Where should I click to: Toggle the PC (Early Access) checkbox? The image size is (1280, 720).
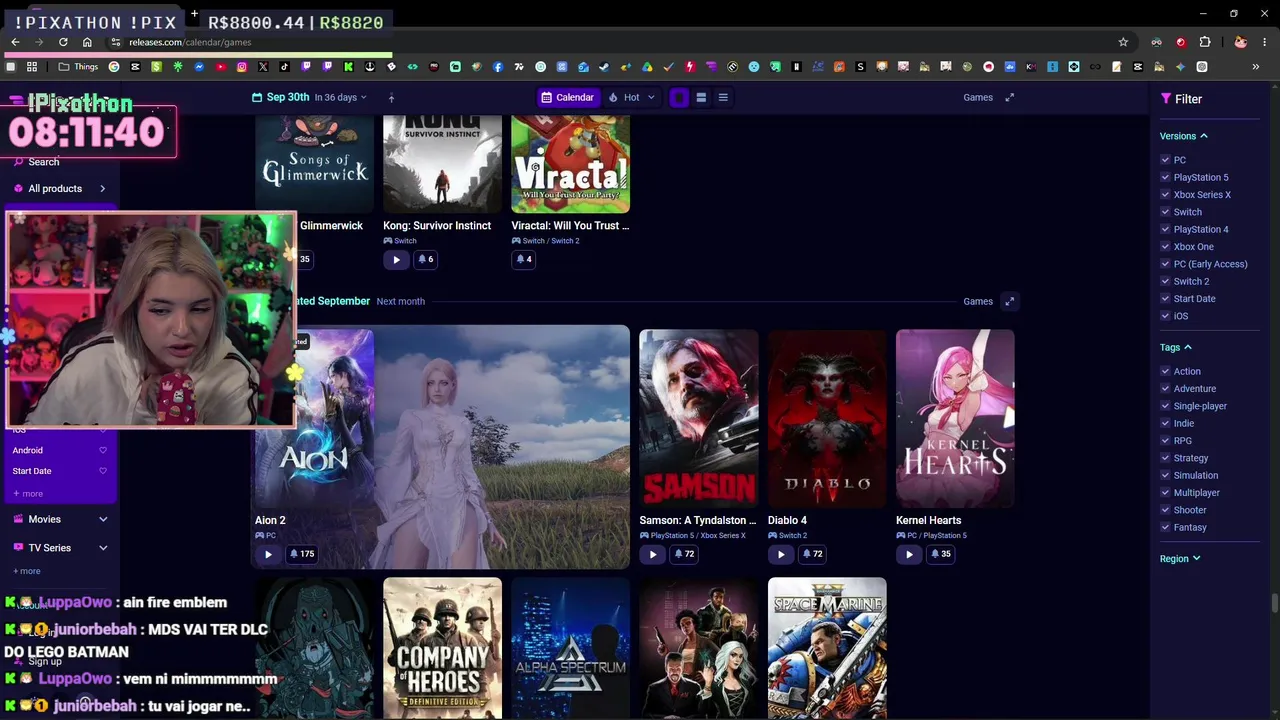coord(1165,264)
